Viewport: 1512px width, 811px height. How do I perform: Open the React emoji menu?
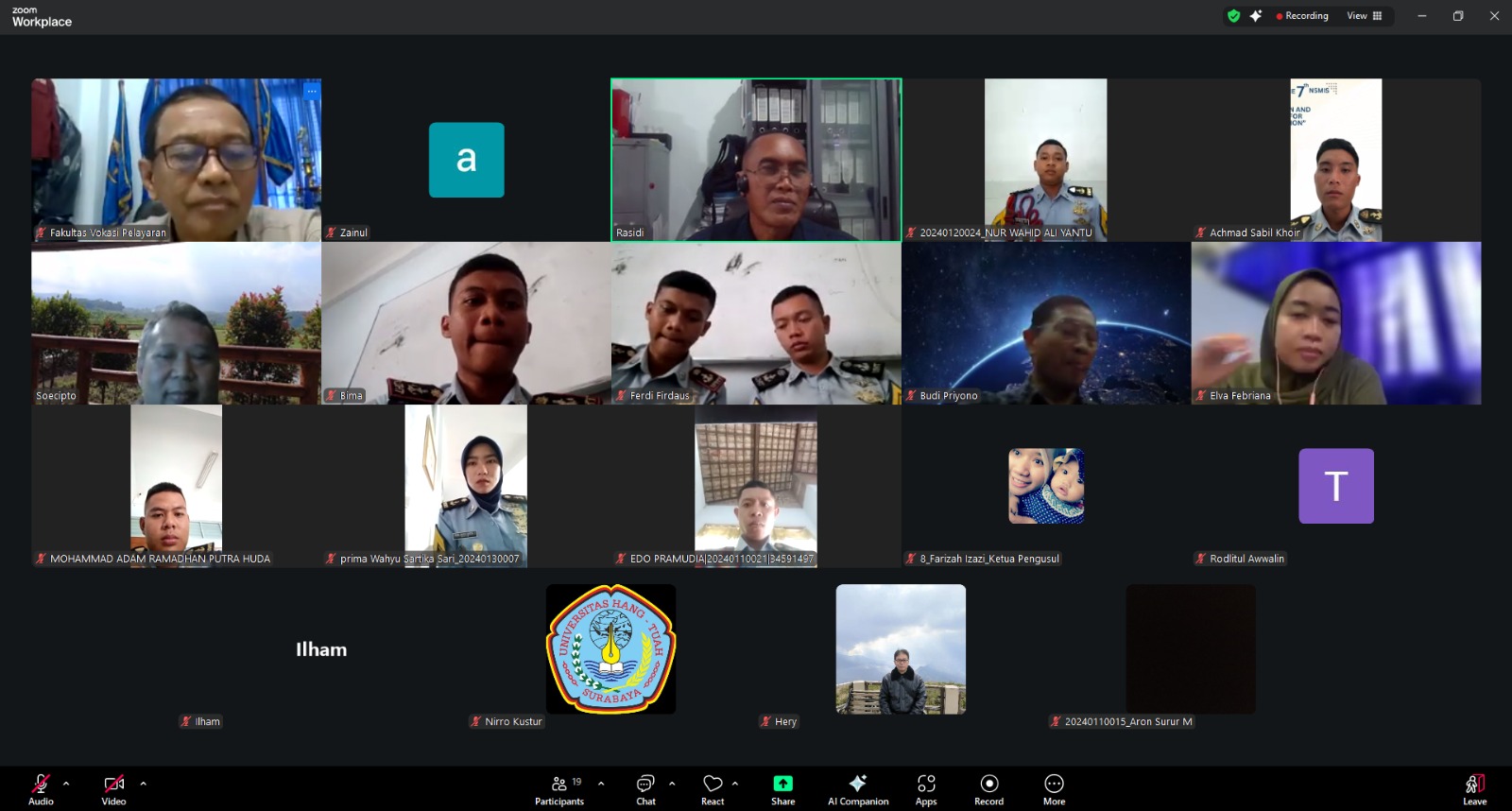713,788
